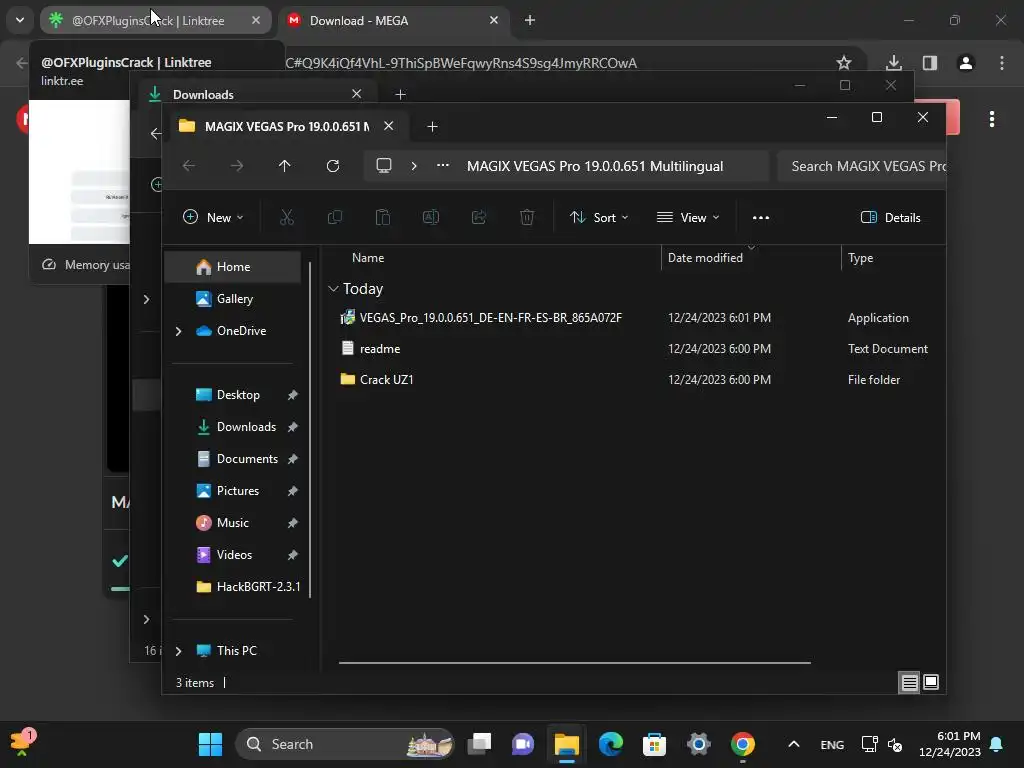Image resolution: width=1024 pixels, height=768 pixels.
Task: Open the See more three-dot toolbar menu
Action: point(761,217)
